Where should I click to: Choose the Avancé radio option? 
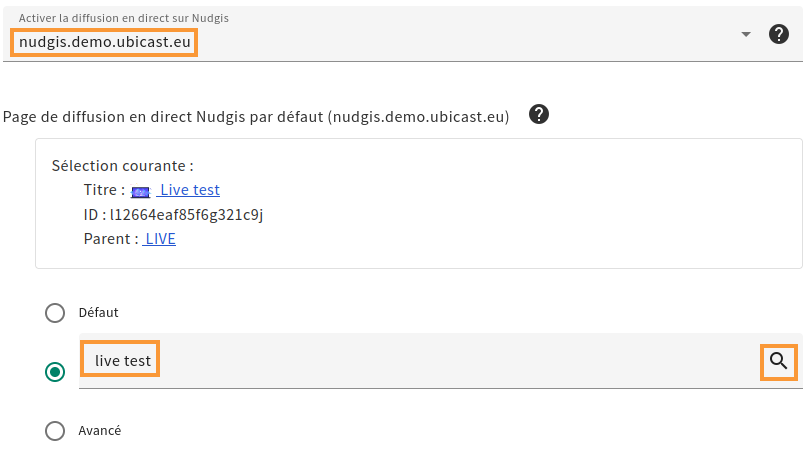(x=55, y=431)
